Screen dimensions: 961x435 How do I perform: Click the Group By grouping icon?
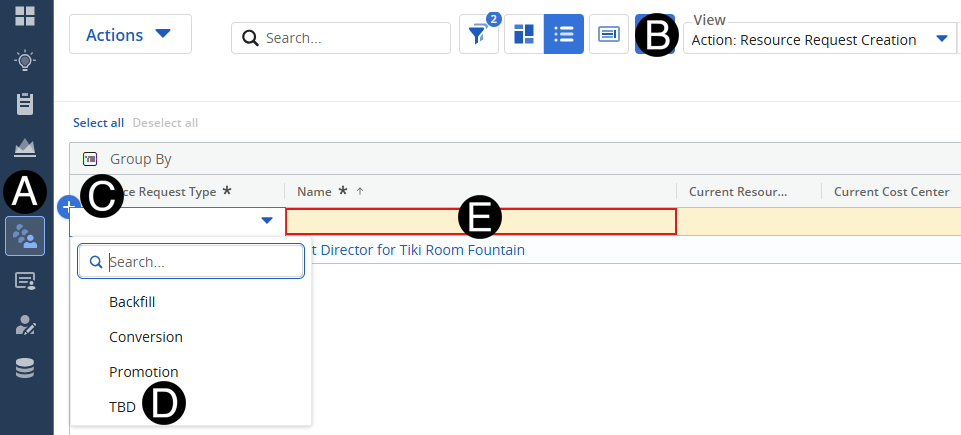tap(90, 159)
